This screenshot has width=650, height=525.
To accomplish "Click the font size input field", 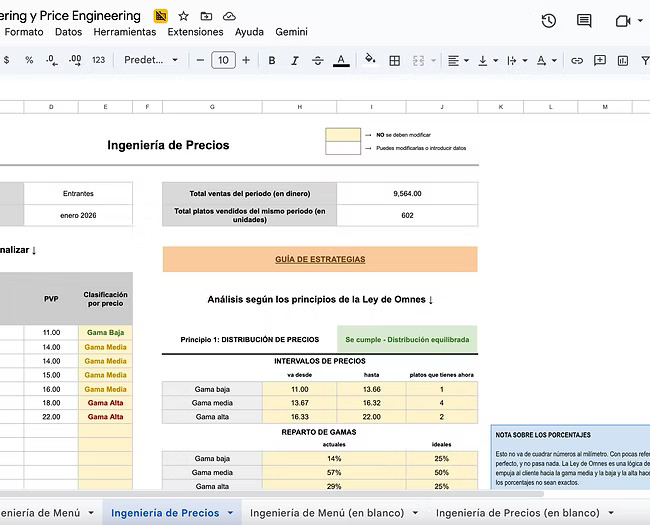I will tap(223, 60).
